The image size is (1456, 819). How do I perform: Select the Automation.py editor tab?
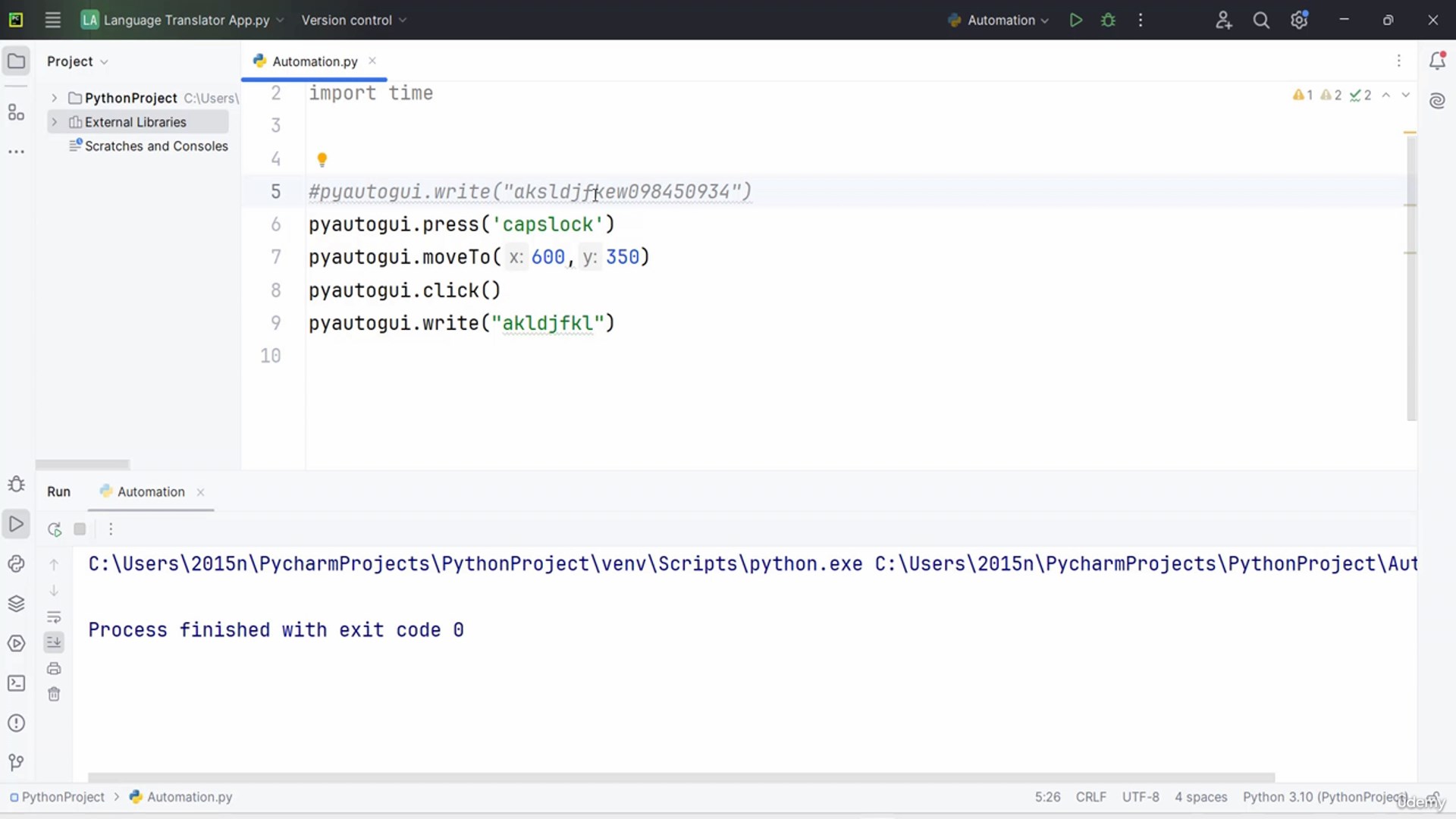click(314, 61)
